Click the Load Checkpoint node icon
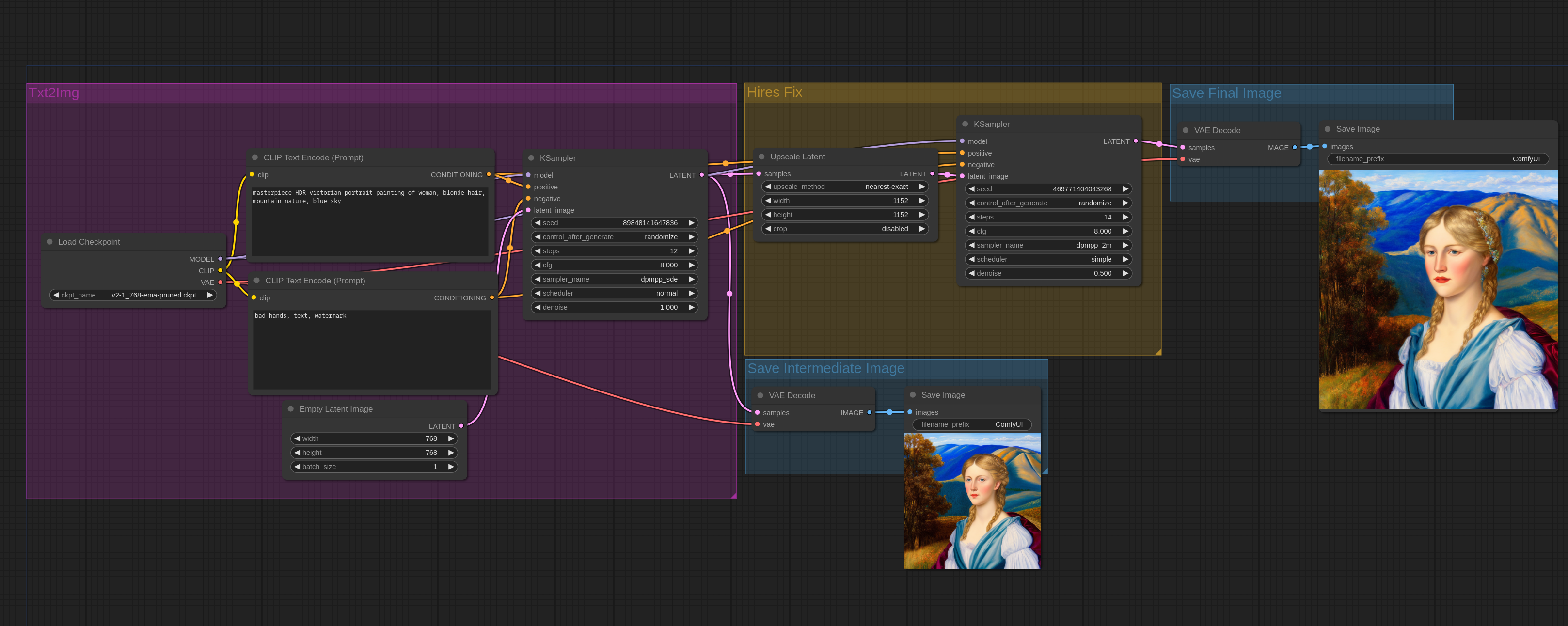The width and height of the screenshot is (1568, 626). tap(49, 241)
